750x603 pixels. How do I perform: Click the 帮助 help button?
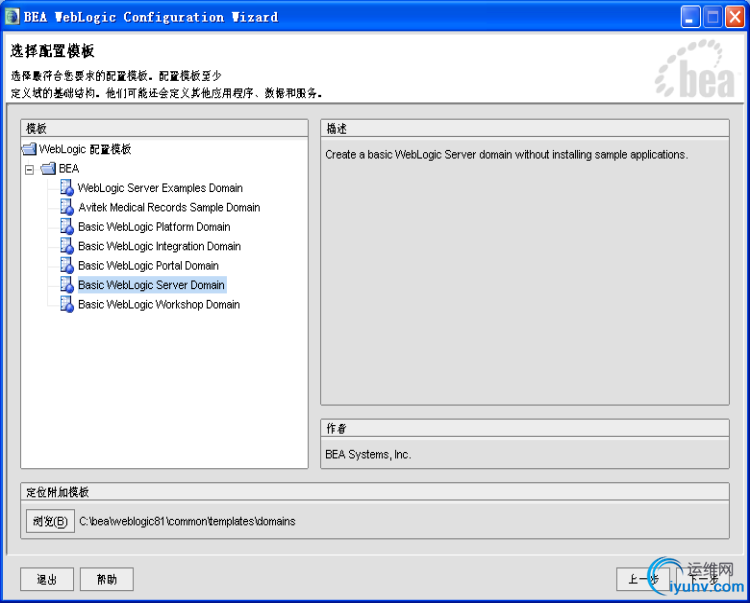(x=107, y=579)
